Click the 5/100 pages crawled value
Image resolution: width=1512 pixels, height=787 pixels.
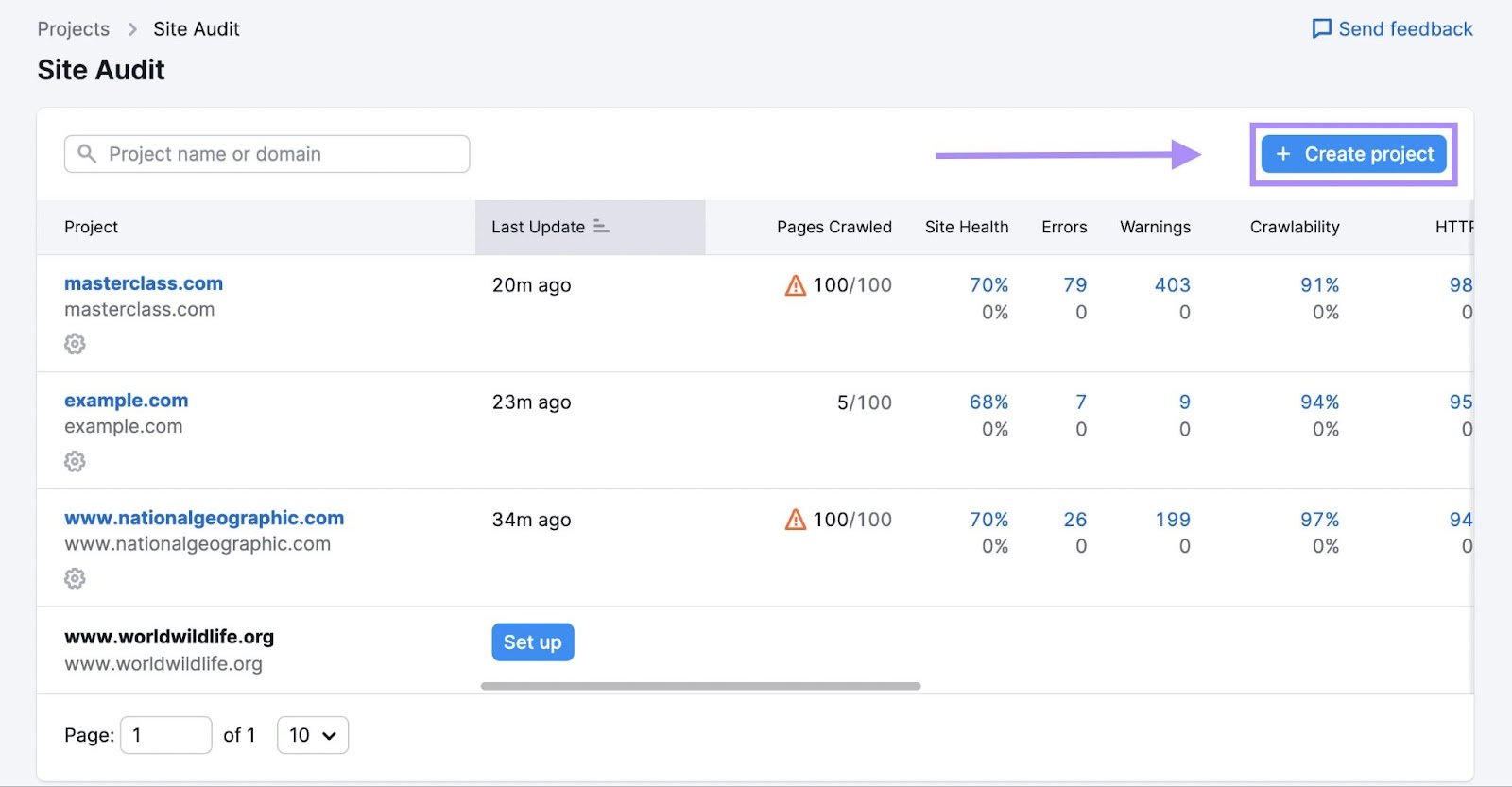865,402
